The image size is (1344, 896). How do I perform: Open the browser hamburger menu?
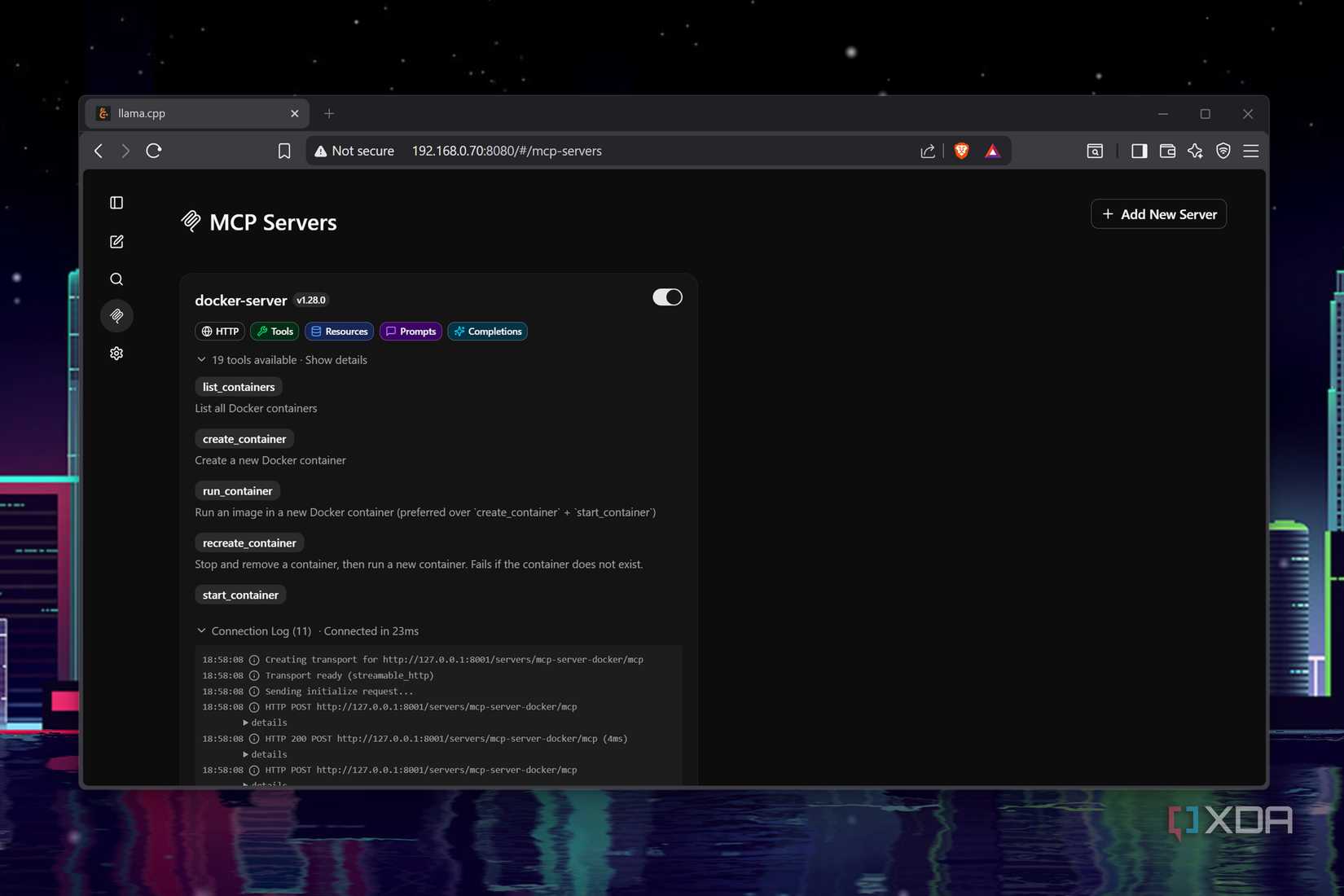1251,151
